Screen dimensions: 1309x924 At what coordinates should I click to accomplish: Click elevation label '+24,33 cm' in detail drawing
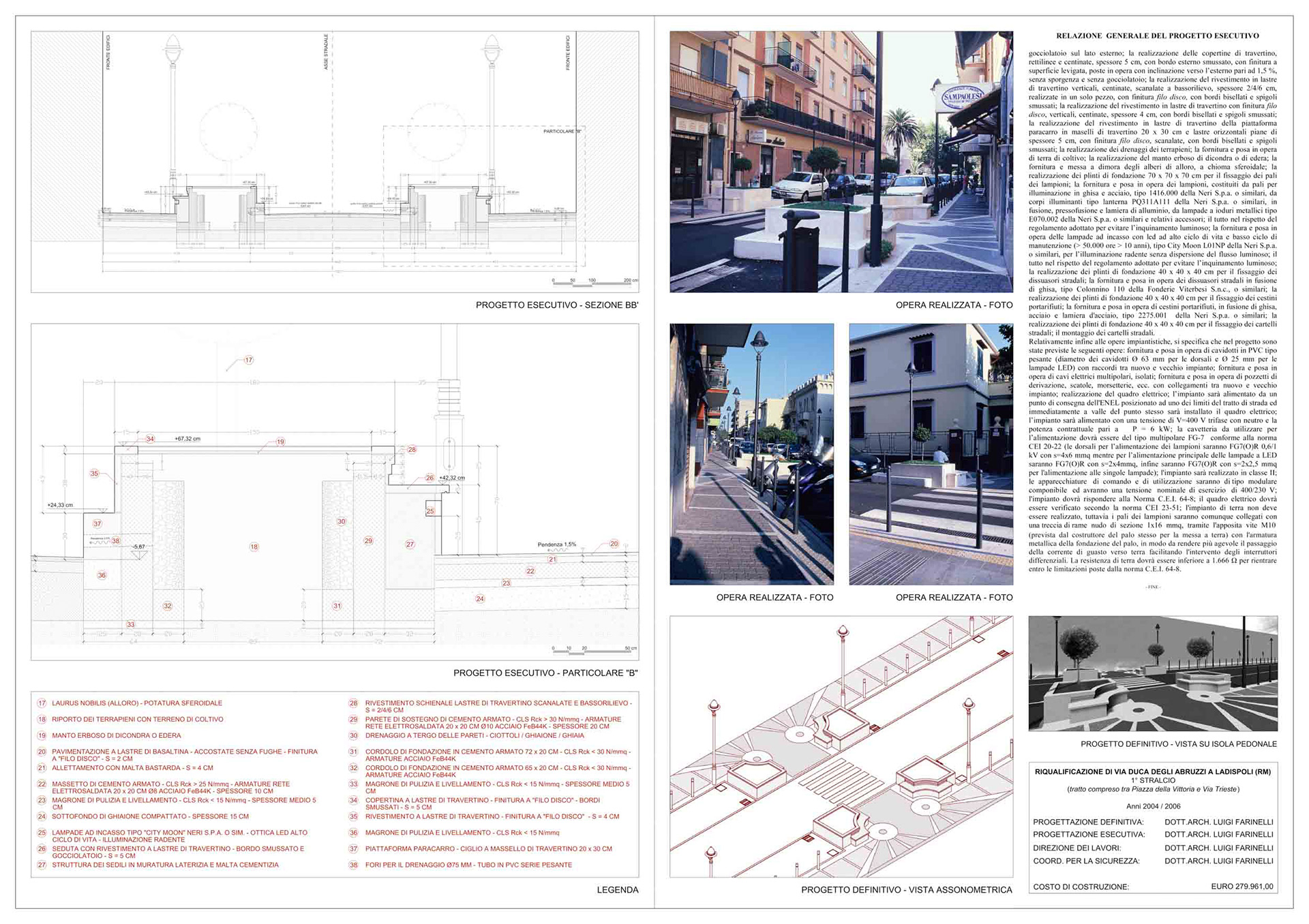pos(60,505)
